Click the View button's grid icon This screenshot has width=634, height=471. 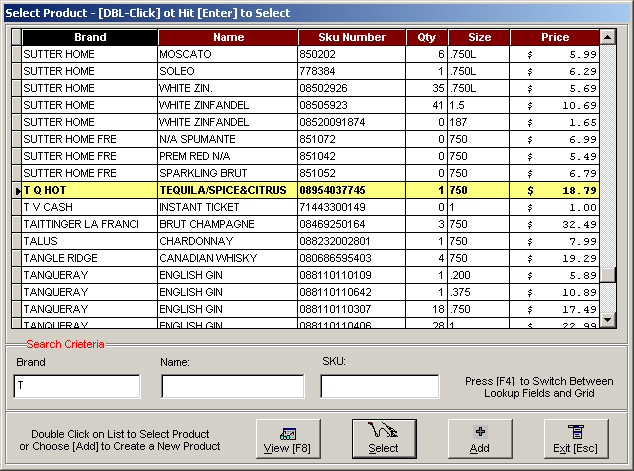coord(288,434)
